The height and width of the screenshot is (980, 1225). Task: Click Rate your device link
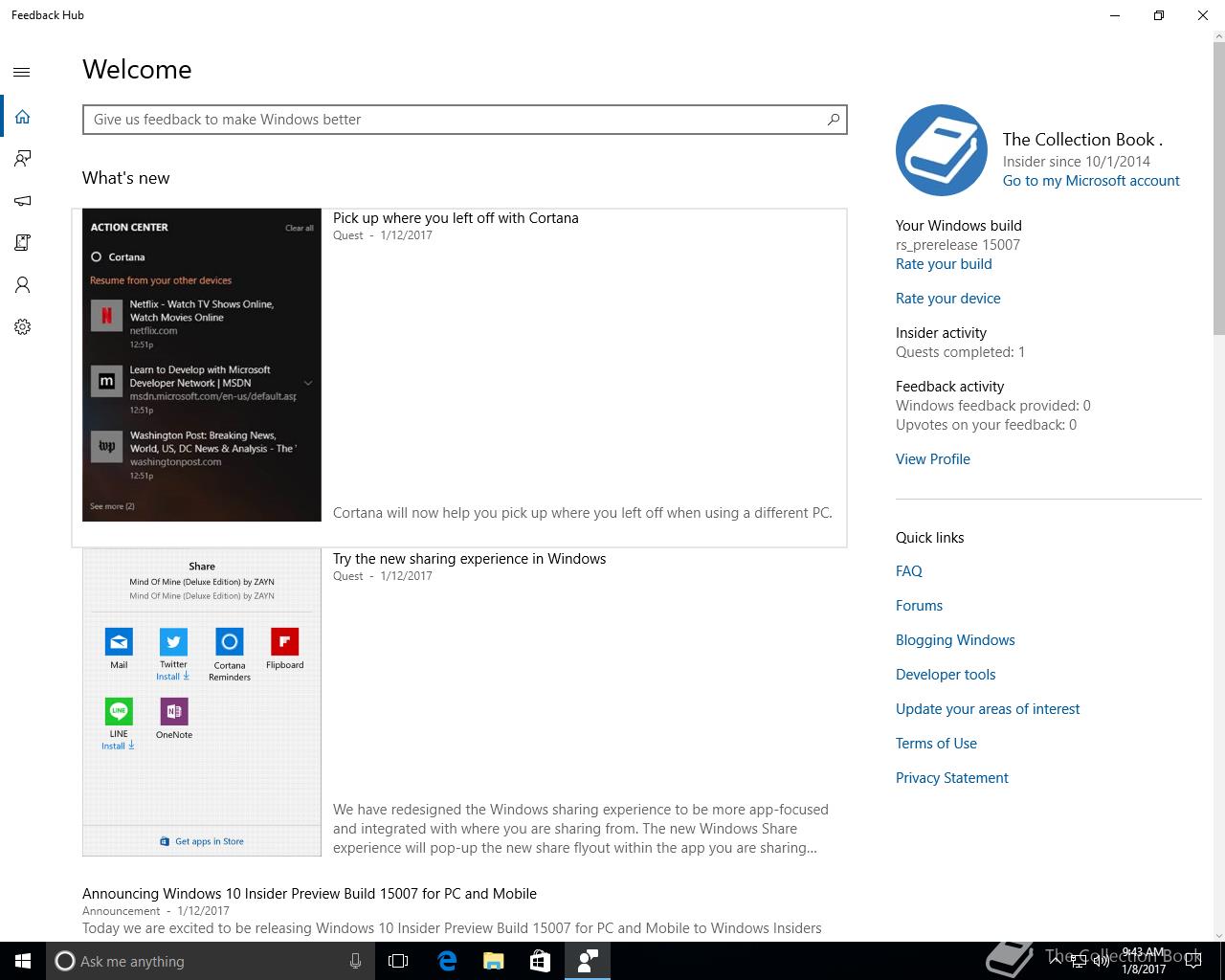(947, 299)
